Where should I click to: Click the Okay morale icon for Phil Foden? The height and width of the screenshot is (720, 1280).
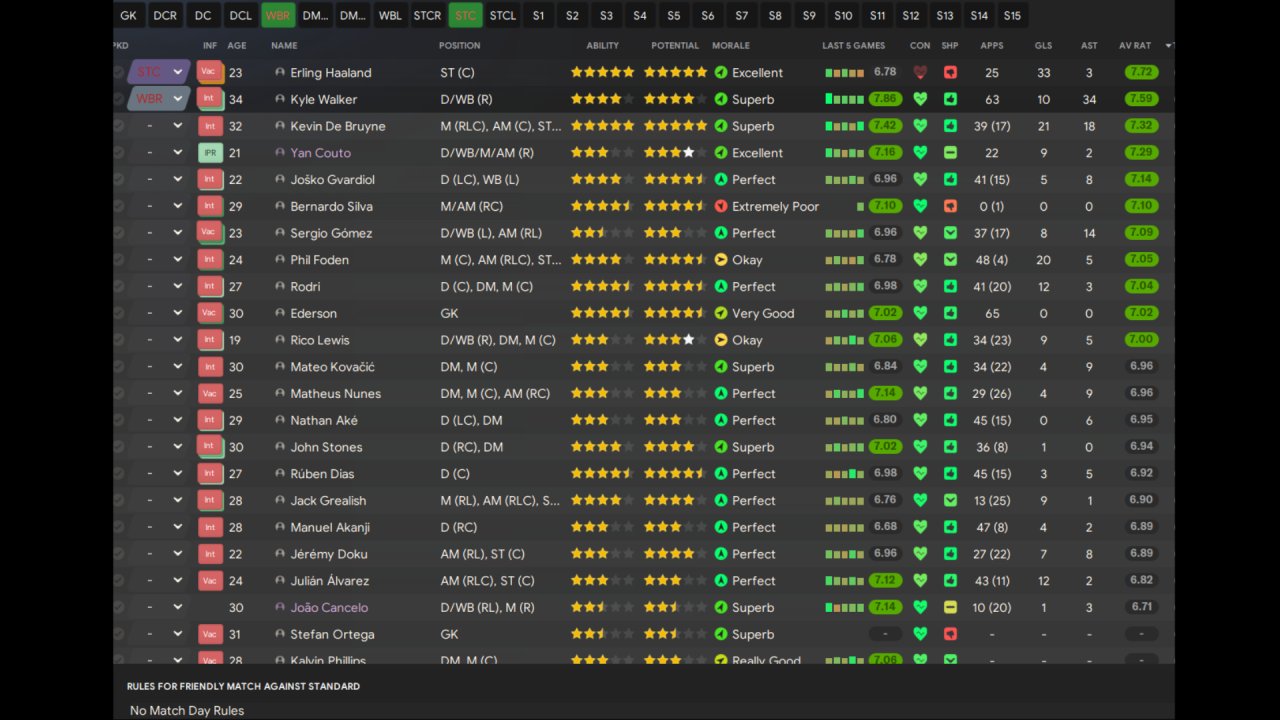click(x=721, y=260)
